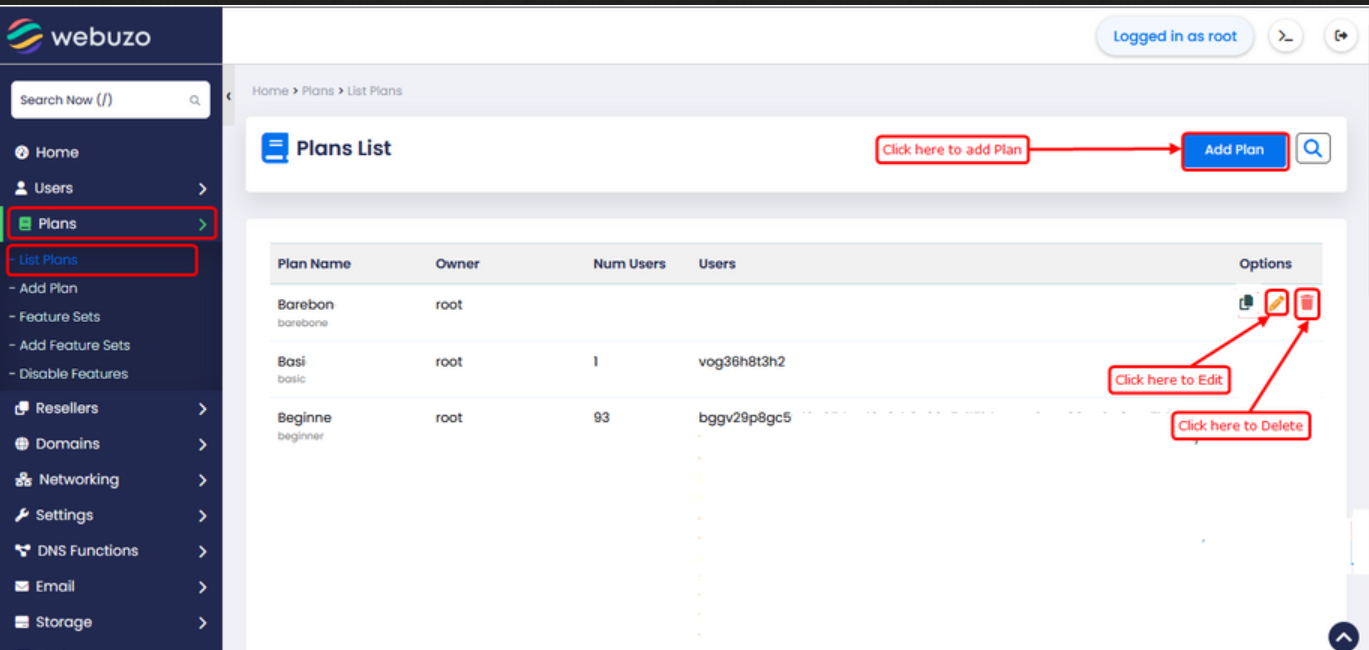Viewport: 1369px width, 650px height.
Task: Click the terminal icon in top bar
Action: (1286, 37)
